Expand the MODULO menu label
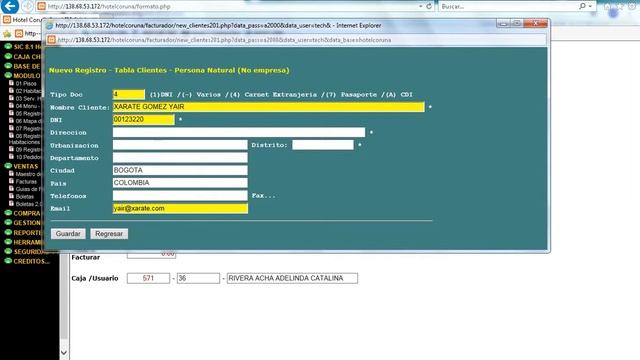The width and height of the screenshot is (640, 360). 27,76
